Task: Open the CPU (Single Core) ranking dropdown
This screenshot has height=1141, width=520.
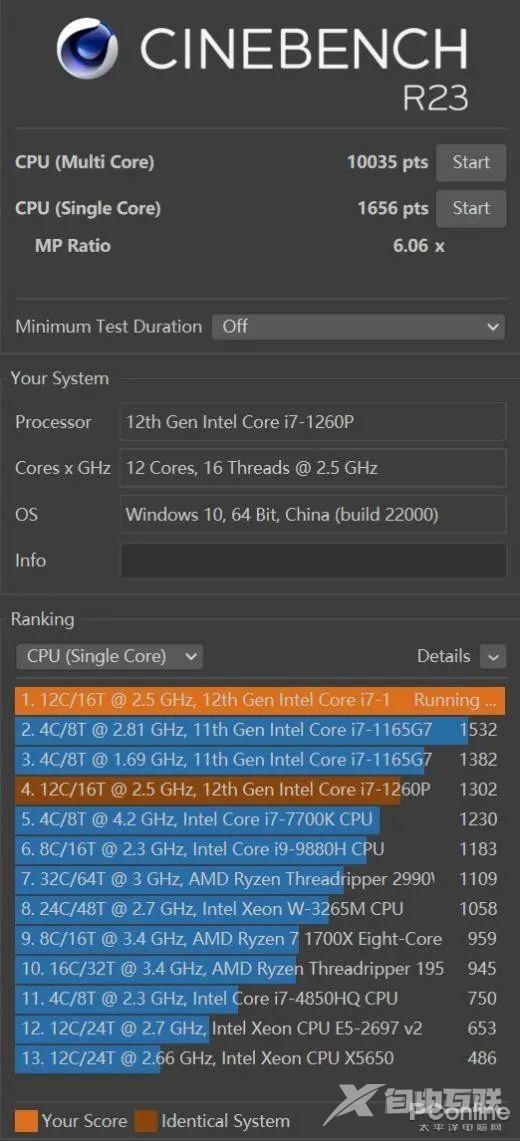Action: 110,656
